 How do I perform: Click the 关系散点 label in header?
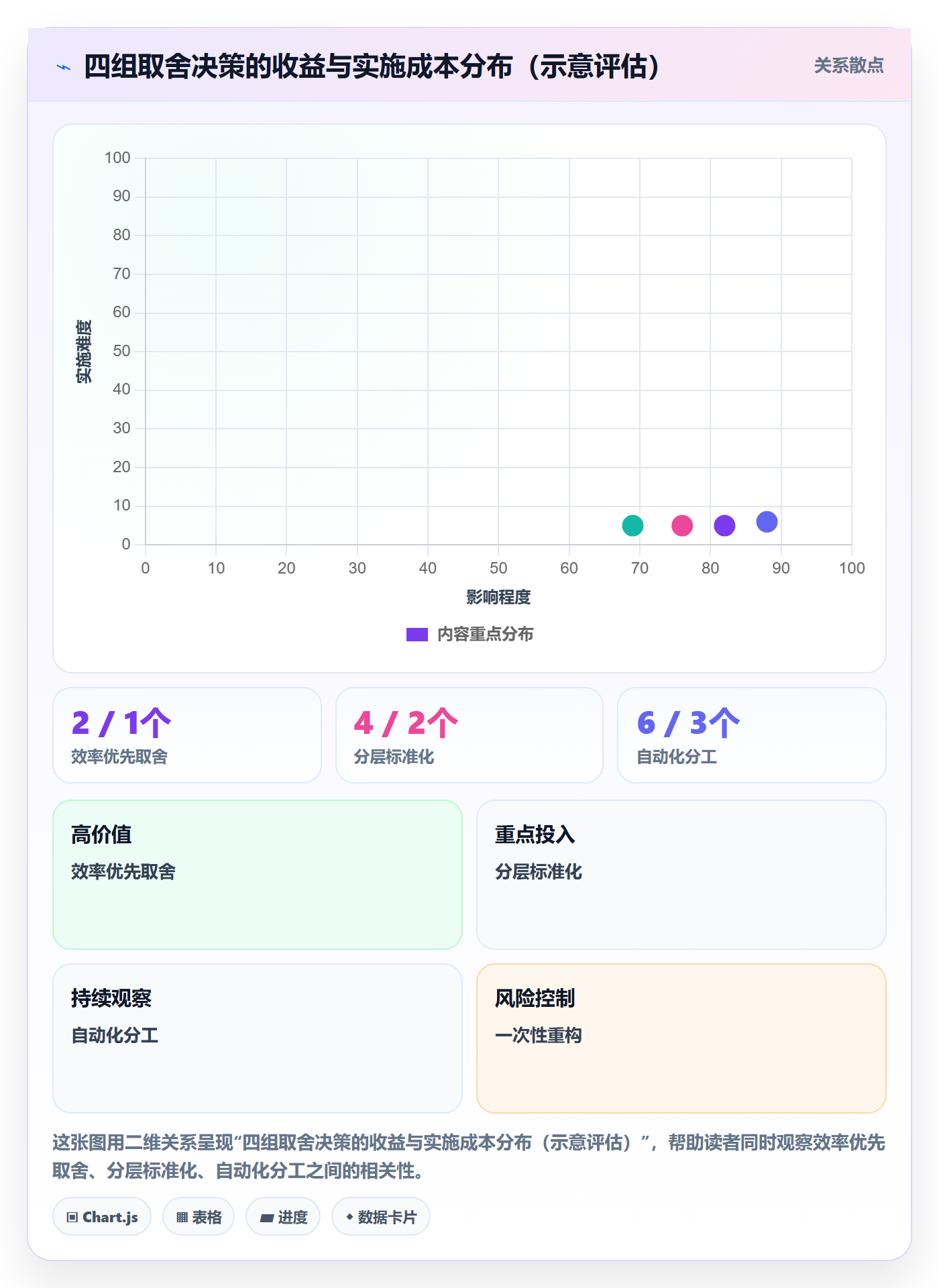[848, 66]
